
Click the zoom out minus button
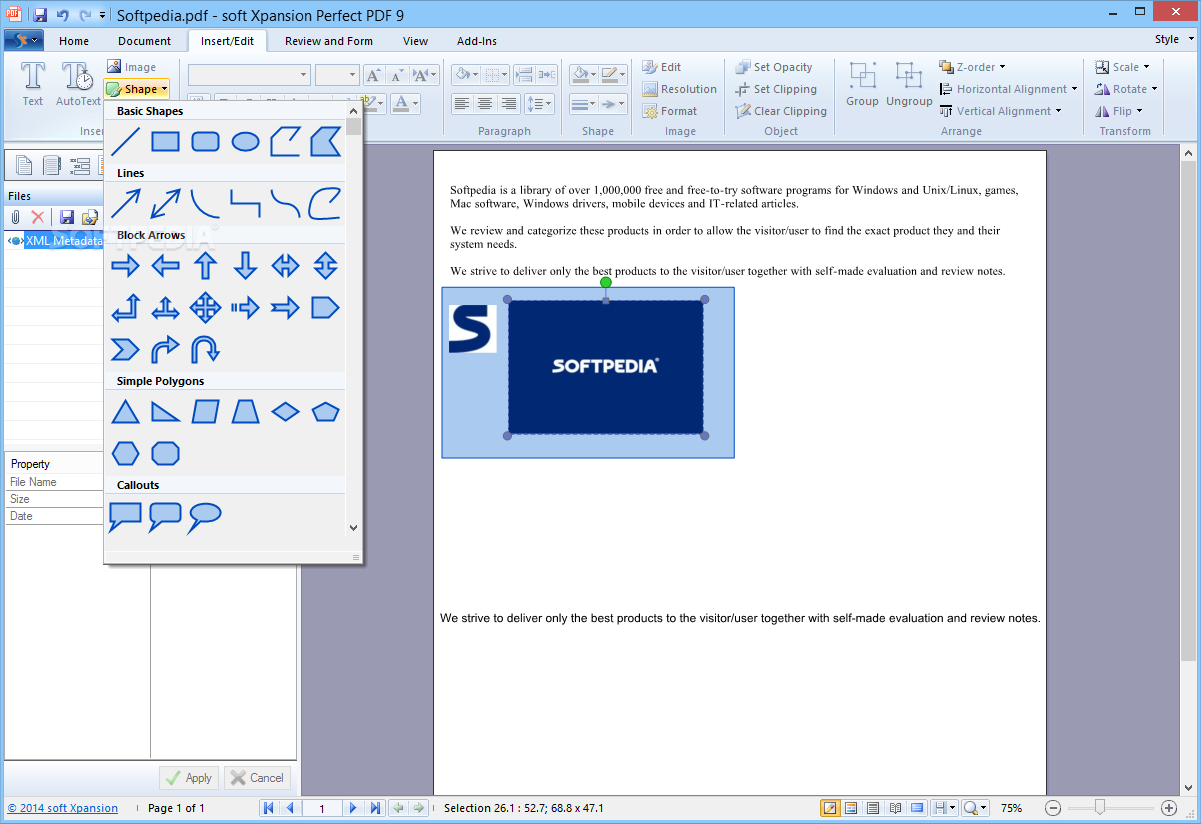point(1053,808)
